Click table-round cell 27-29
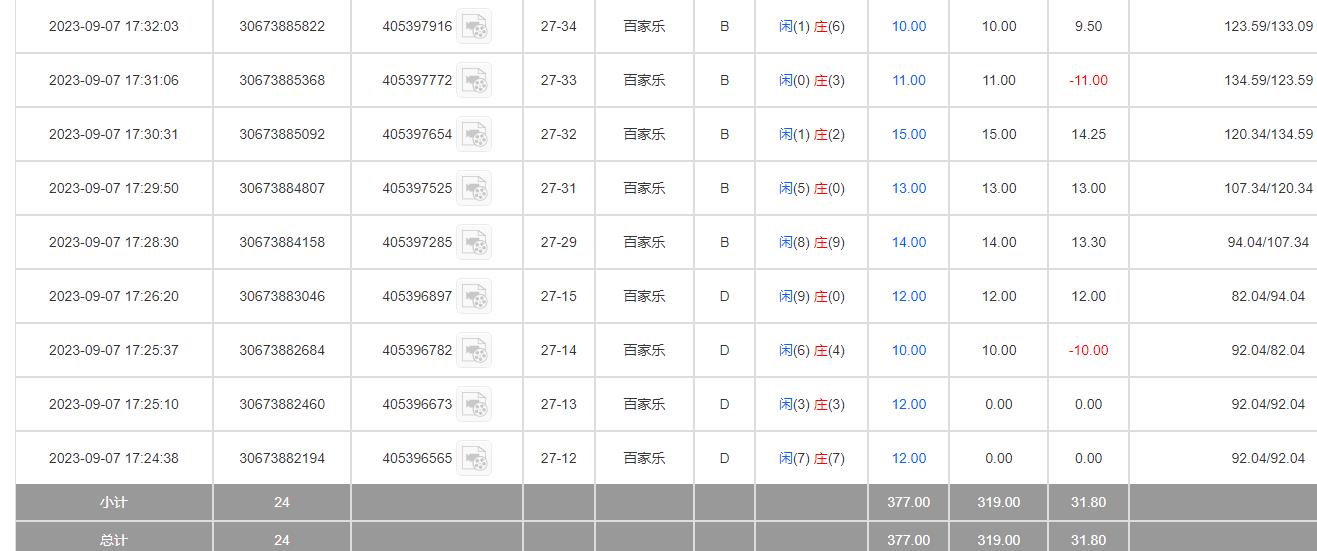 click(x=559, y=242)
